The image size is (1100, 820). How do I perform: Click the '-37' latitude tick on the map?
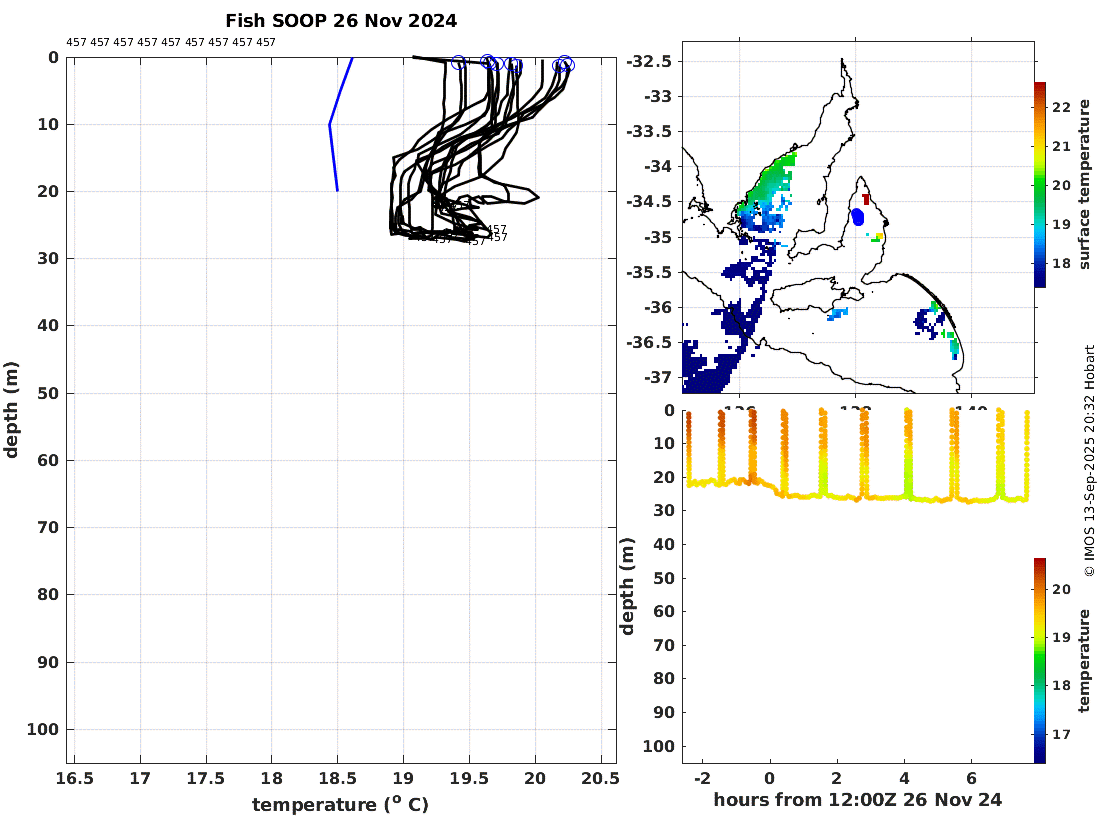click(657, 377)
